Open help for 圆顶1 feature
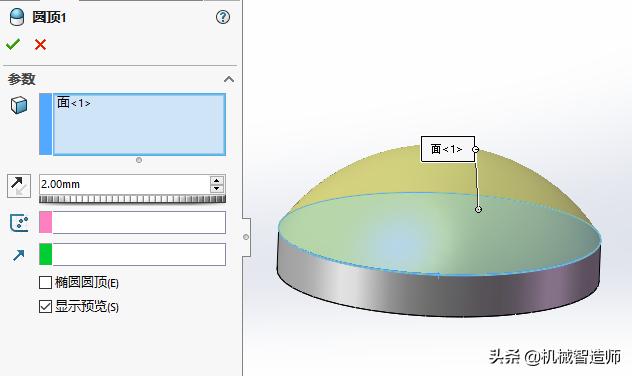The image size is (632, 376). (223, 17)
